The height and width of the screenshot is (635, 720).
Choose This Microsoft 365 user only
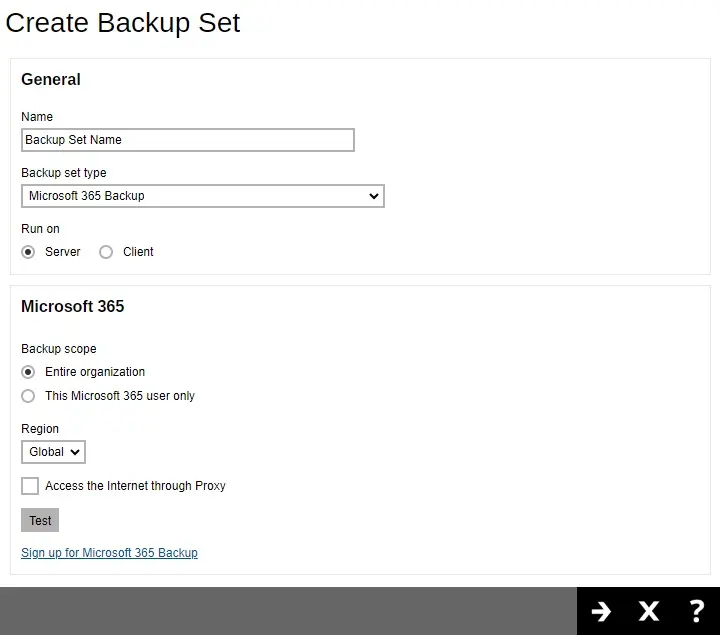click(28, 396)
